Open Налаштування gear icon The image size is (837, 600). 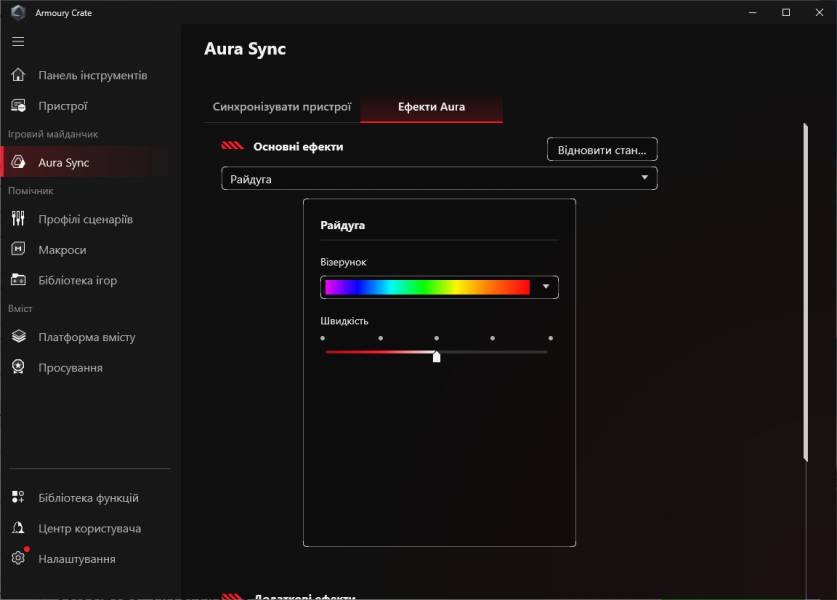pos(18,559)
